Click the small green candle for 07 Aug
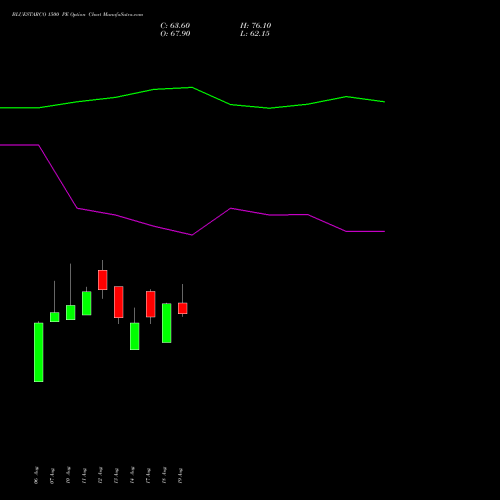This screenshot has width=500, height=500. tap(55, 317)
